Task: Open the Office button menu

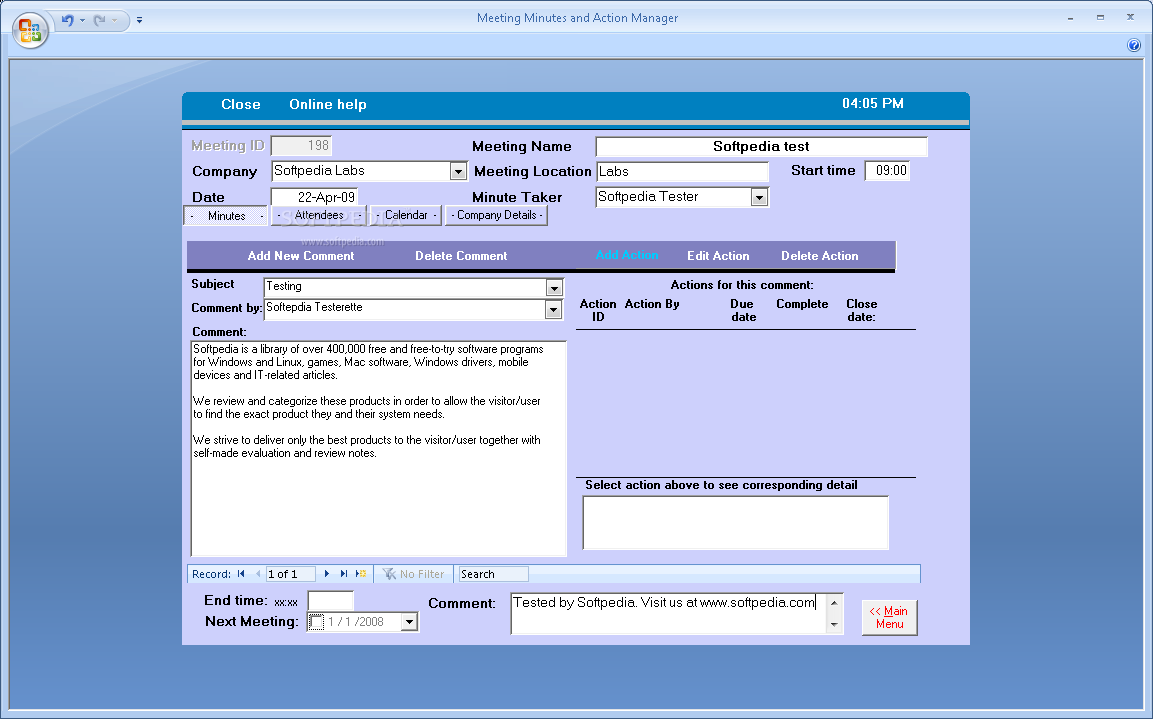Action: tap(30, 31)
